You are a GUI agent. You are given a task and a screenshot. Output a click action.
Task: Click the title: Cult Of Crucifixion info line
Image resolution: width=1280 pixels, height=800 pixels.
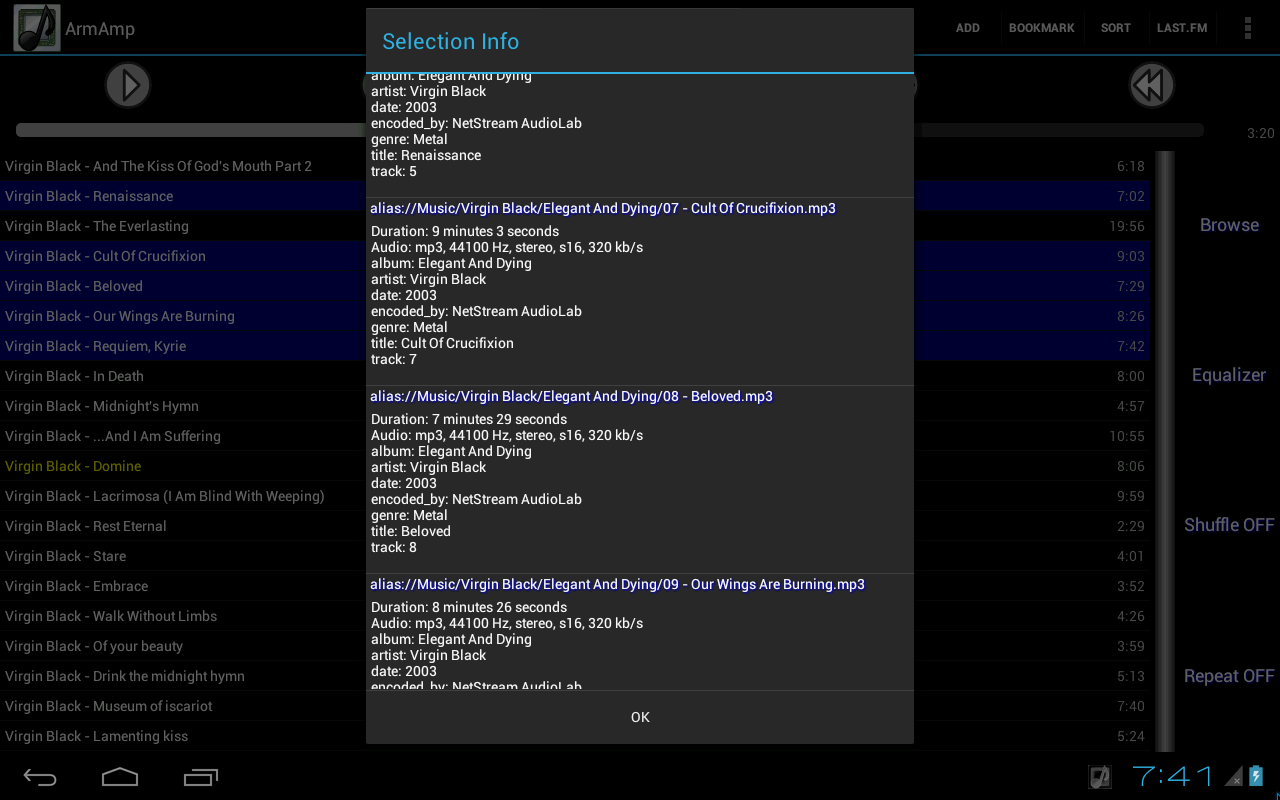point(442,343)
